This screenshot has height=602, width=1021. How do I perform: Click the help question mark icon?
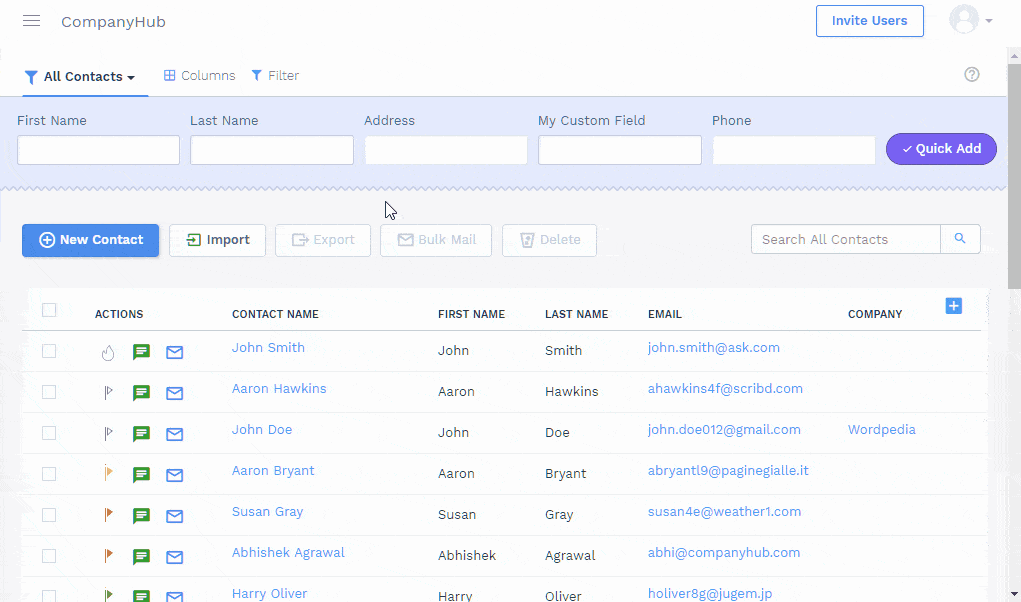[971, 75]
